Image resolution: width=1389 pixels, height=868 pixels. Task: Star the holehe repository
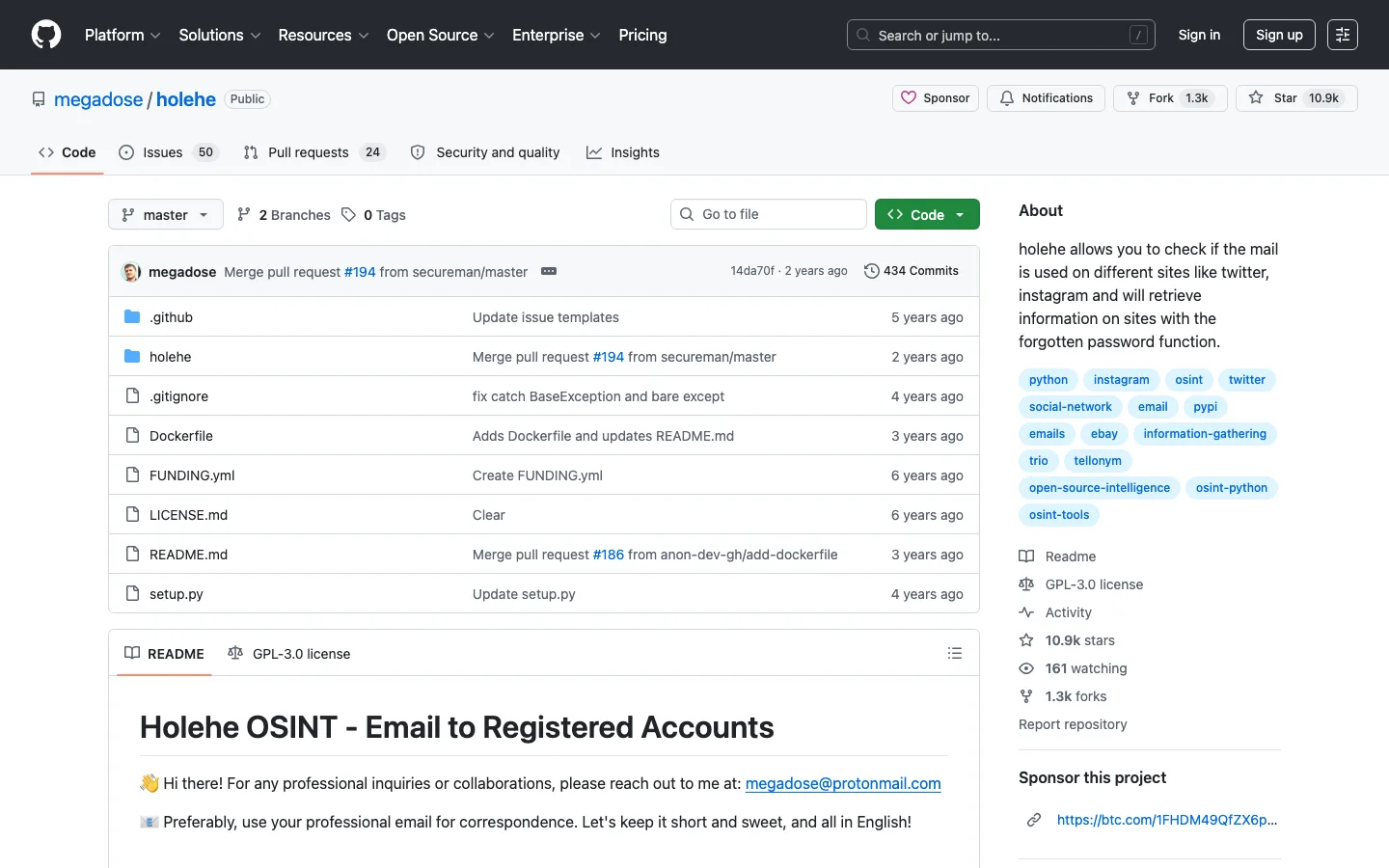(1296, 98)
